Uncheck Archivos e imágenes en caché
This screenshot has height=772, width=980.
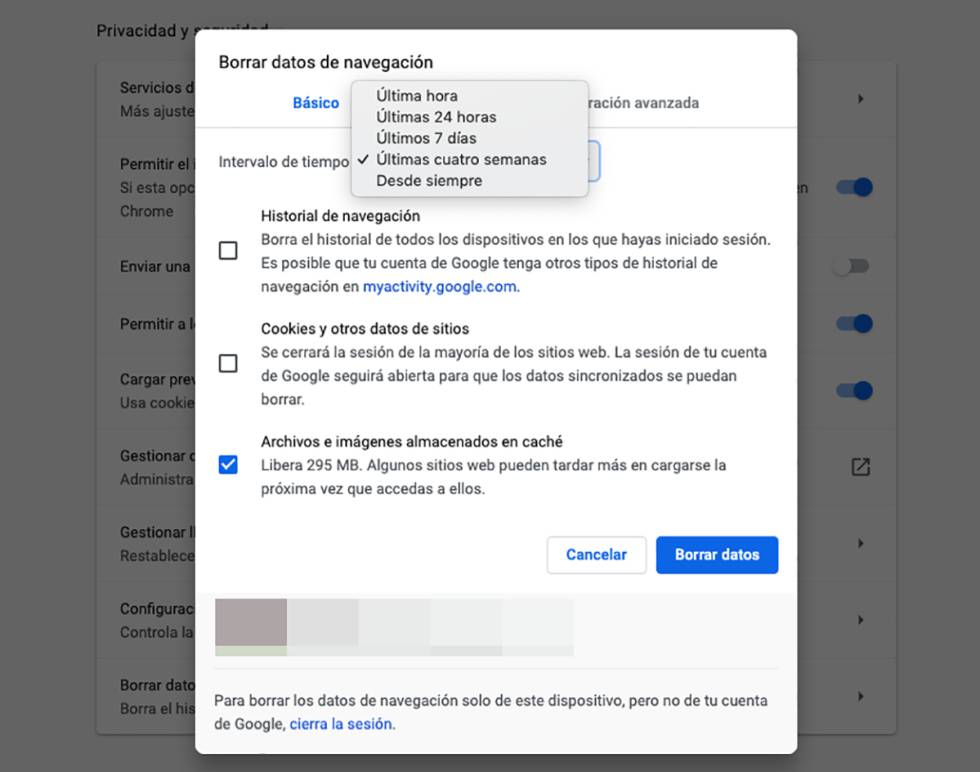coord(228,464)
